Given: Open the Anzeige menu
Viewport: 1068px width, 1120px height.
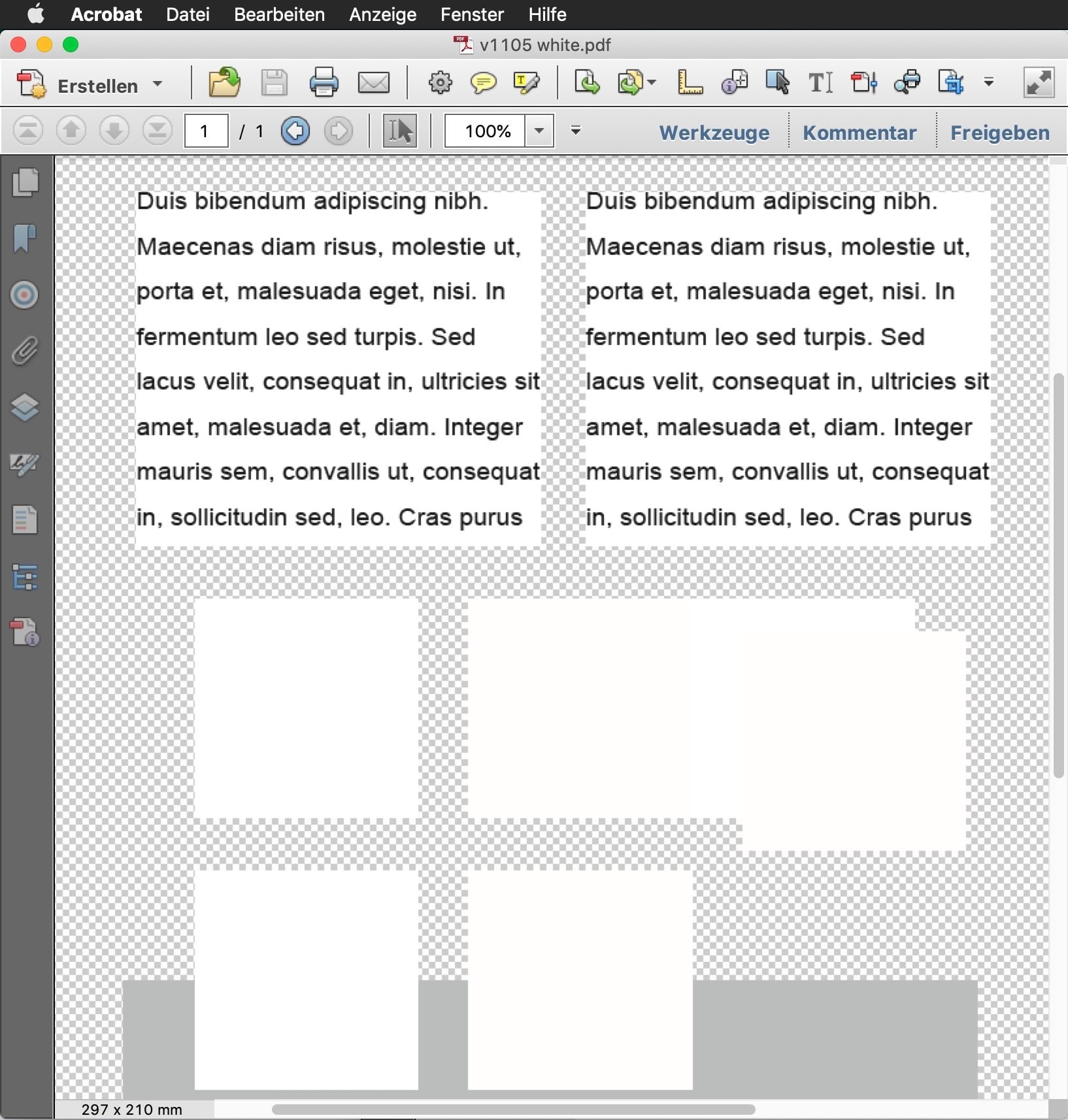Looking at the screenshot, I should point(382,14).
